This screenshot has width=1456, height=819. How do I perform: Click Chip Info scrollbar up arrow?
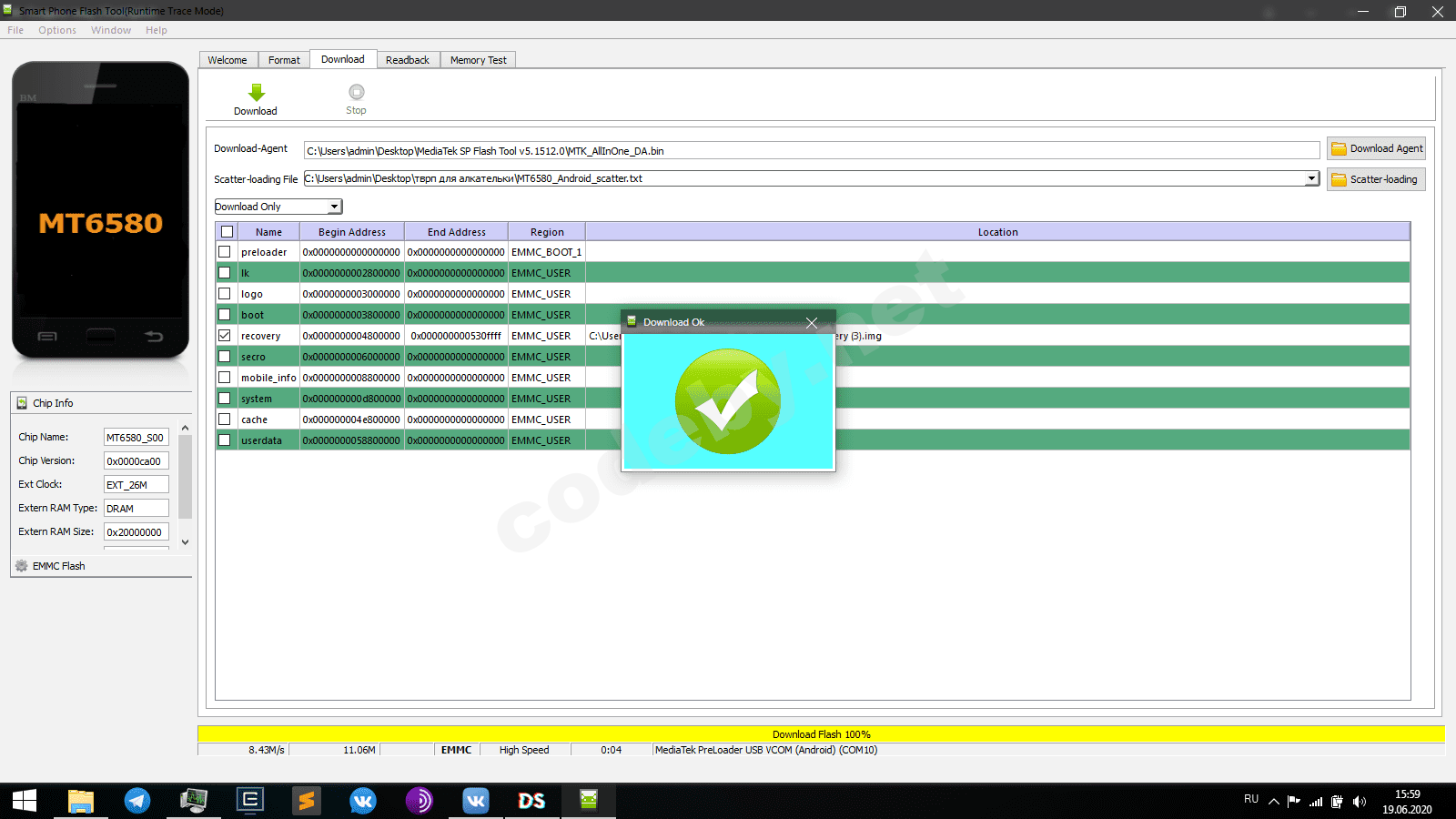pyautogui.click(x=186, y=428)
